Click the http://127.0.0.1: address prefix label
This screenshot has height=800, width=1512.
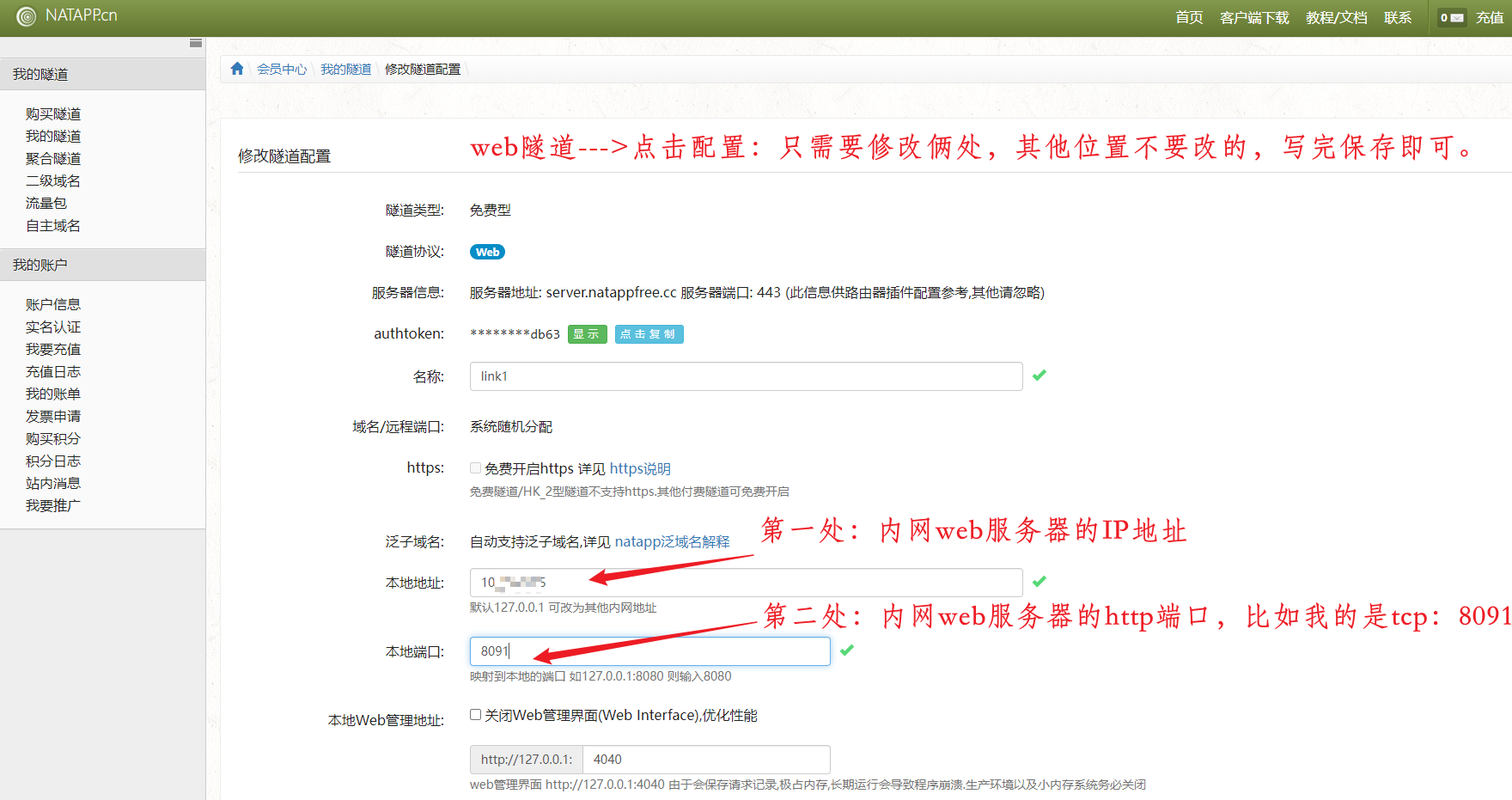coord(527,760)
